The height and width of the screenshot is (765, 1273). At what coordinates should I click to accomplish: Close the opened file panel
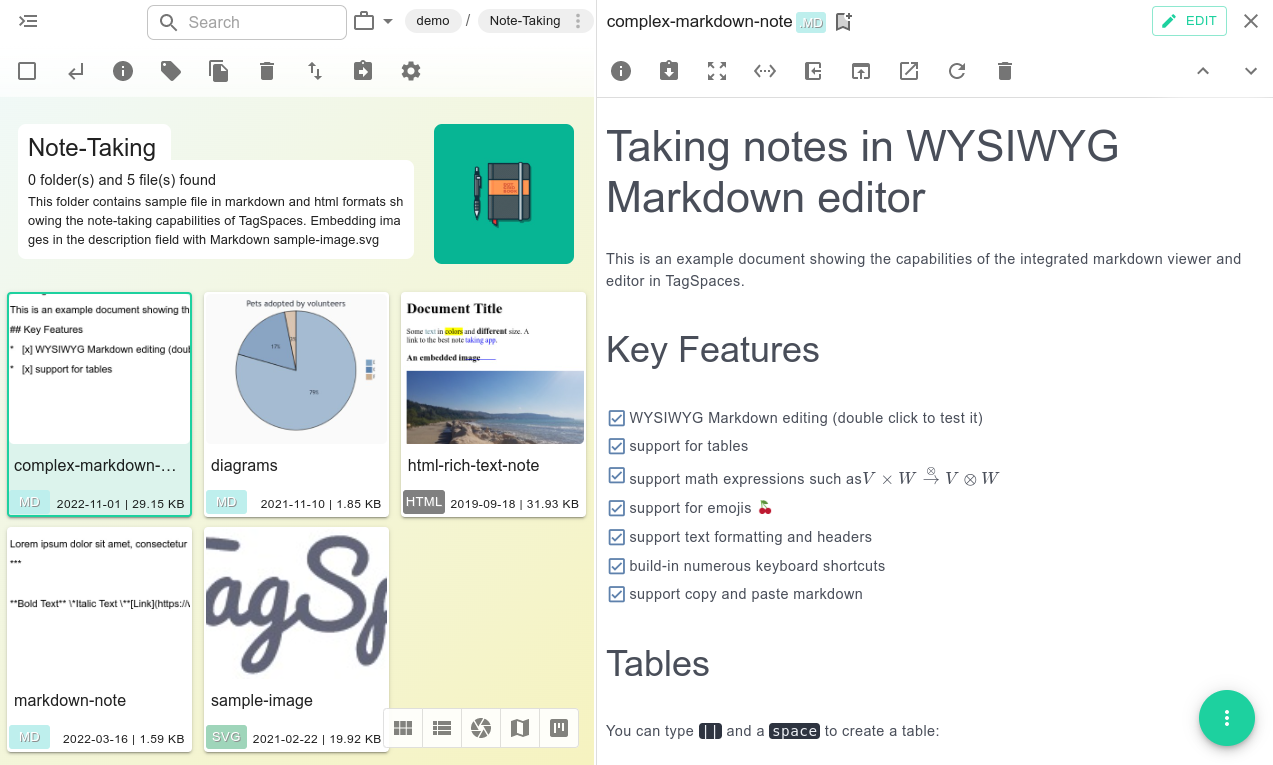1251,21
